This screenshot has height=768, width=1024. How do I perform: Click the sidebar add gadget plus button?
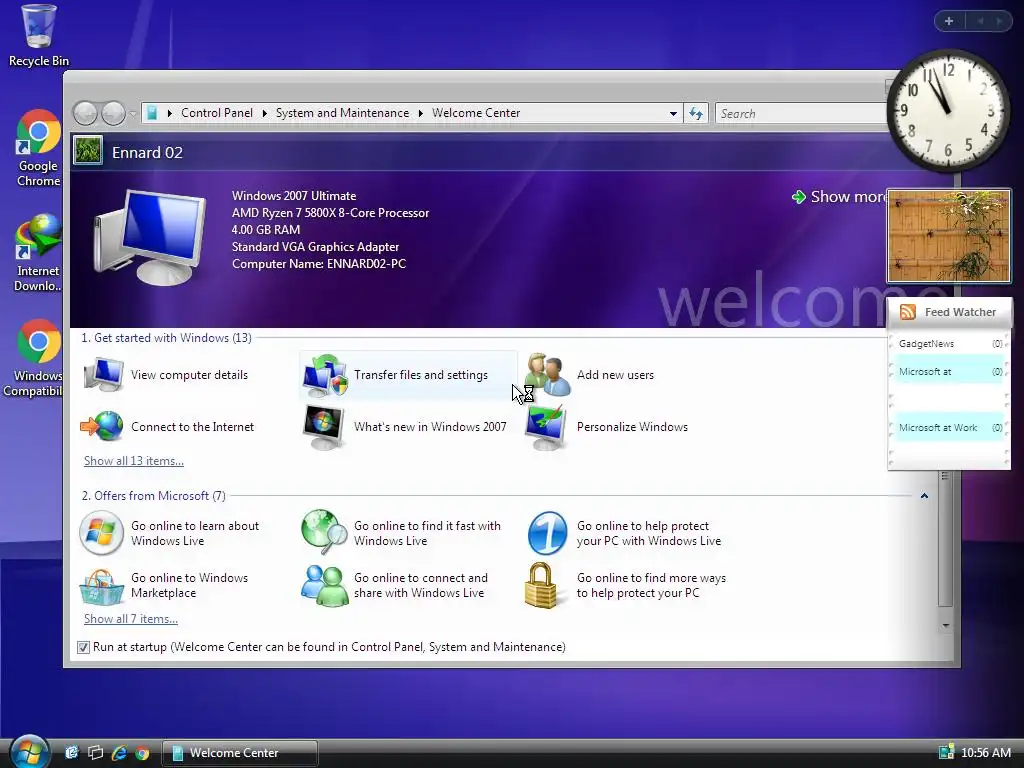coord(949,21)
